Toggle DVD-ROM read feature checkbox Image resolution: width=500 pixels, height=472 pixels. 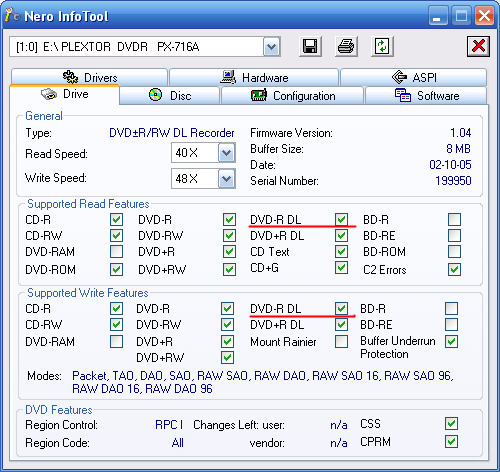tap(116, 269)
